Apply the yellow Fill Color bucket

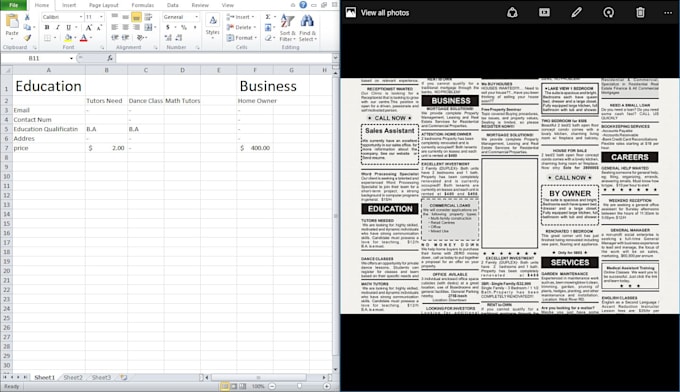click(x=68, y=38)
